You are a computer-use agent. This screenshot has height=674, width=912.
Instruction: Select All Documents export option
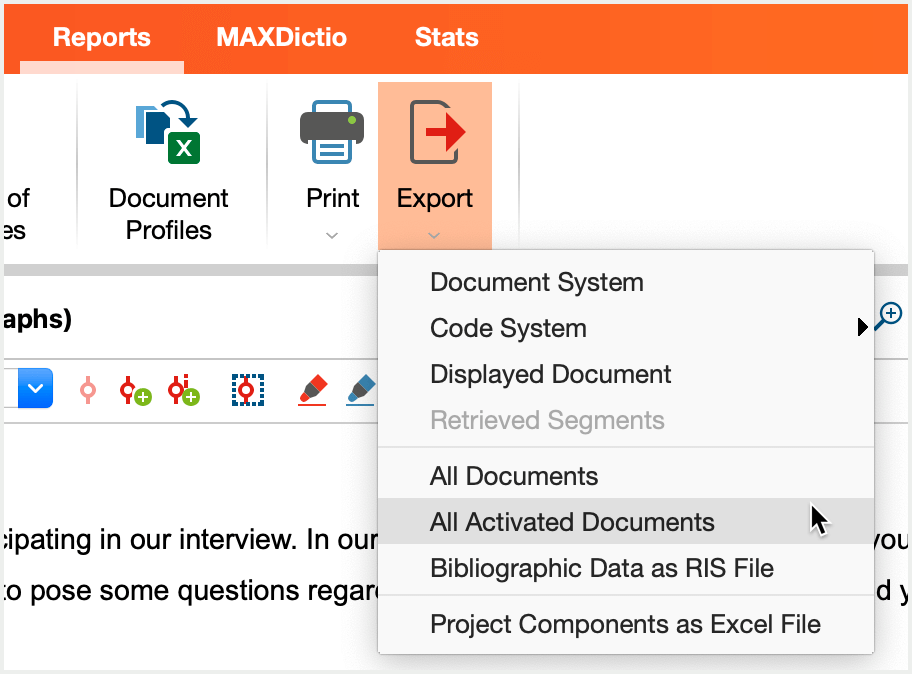626,476
